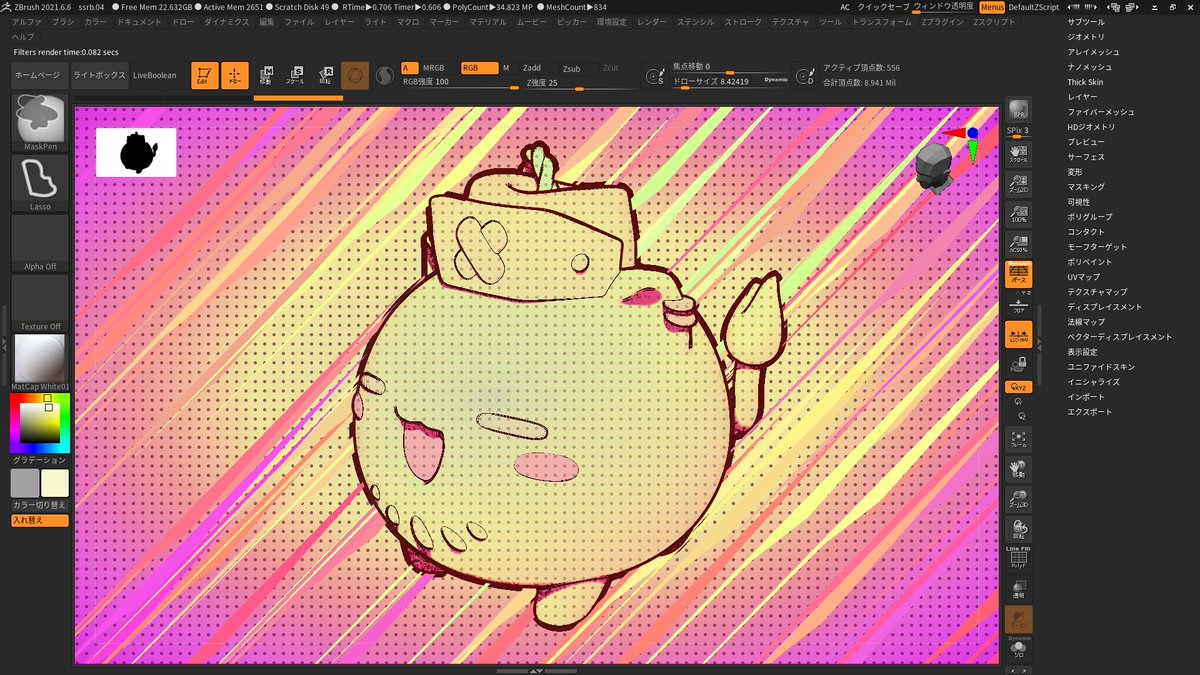Screen dimensions: 1200x675
Task: Click the BPR render icon
Action: 1019,111
